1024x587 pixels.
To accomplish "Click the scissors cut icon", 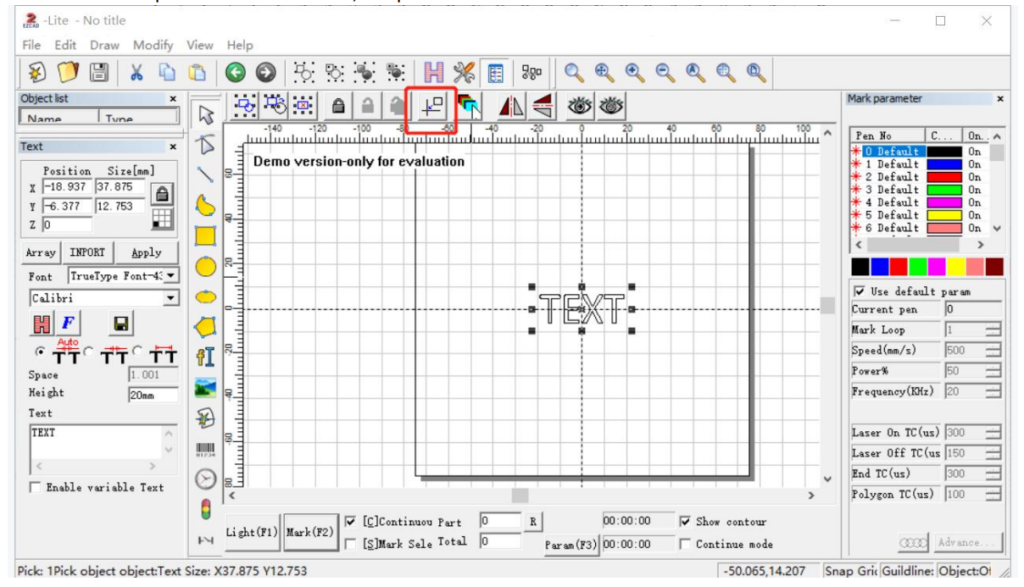I will point(136,72).
